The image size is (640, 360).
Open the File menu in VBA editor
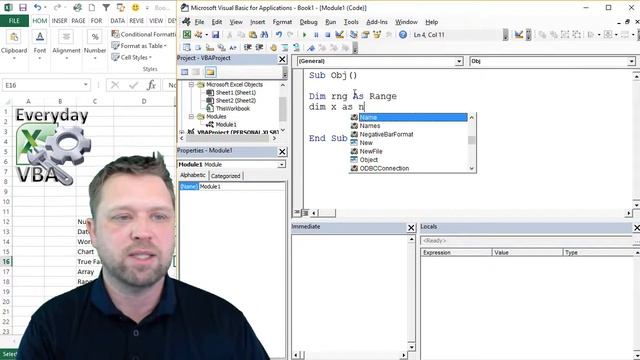199,22
